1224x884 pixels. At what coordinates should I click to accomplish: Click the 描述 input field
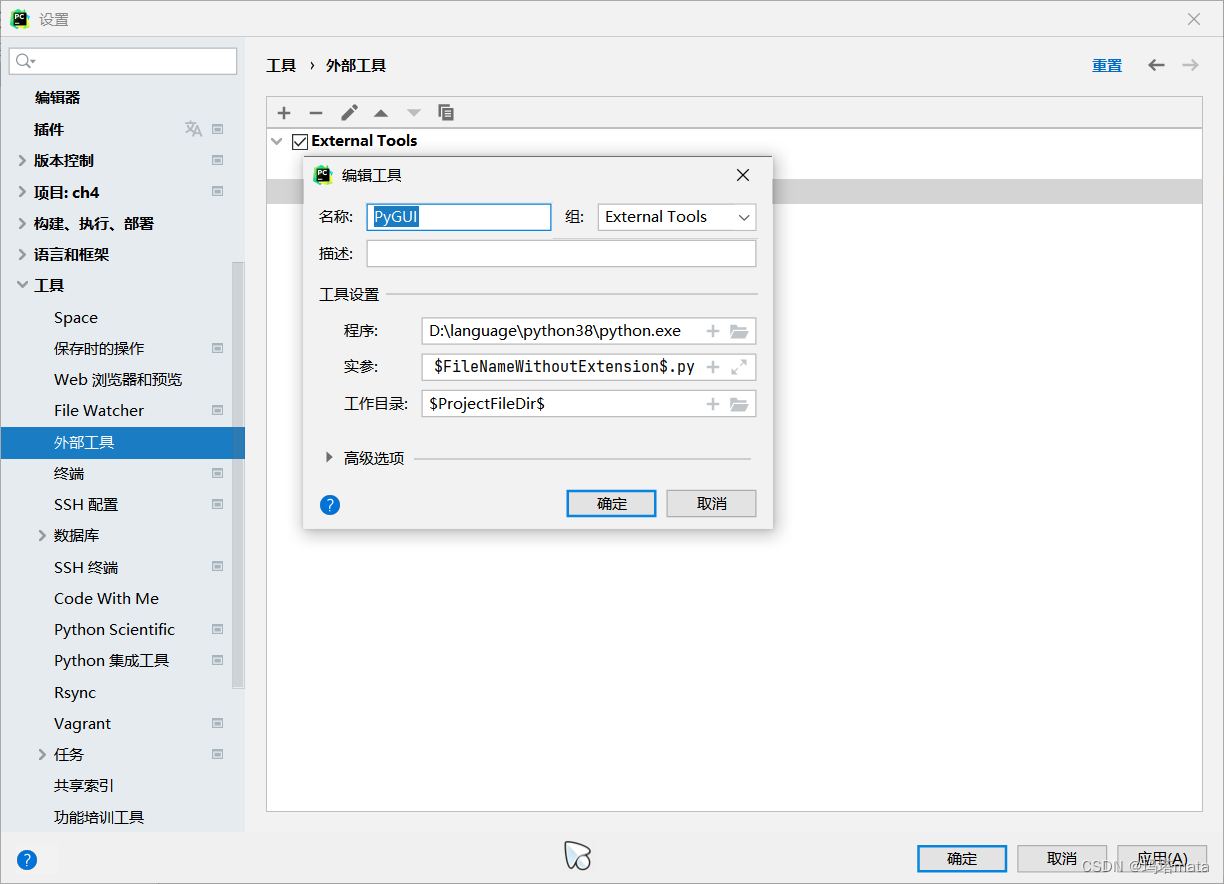point(561,254)
